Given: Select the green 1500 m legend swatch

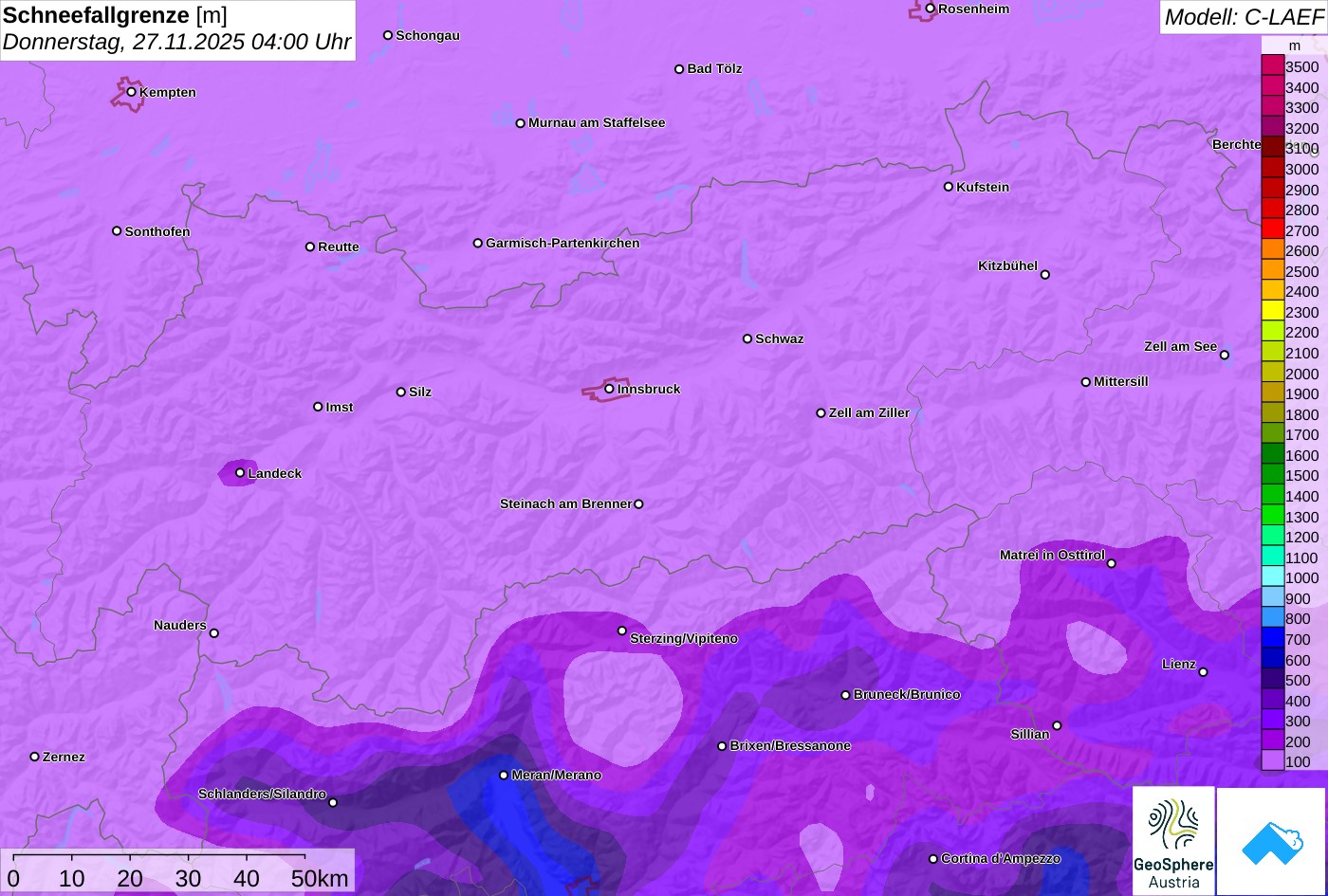Looking at the screenshot, I should (x=1272, y=476).
